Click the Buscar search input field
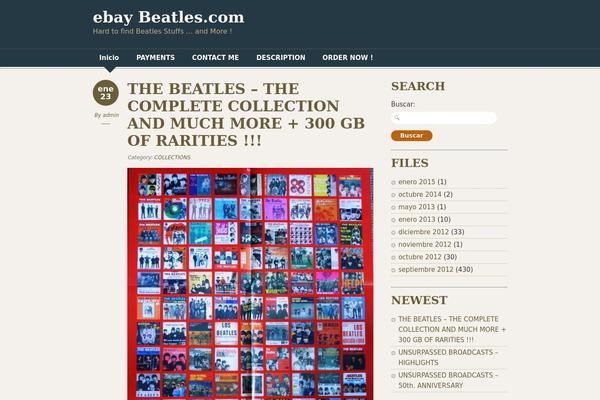The width and height of the screenshot is (600, 400). tap(444, 118)
